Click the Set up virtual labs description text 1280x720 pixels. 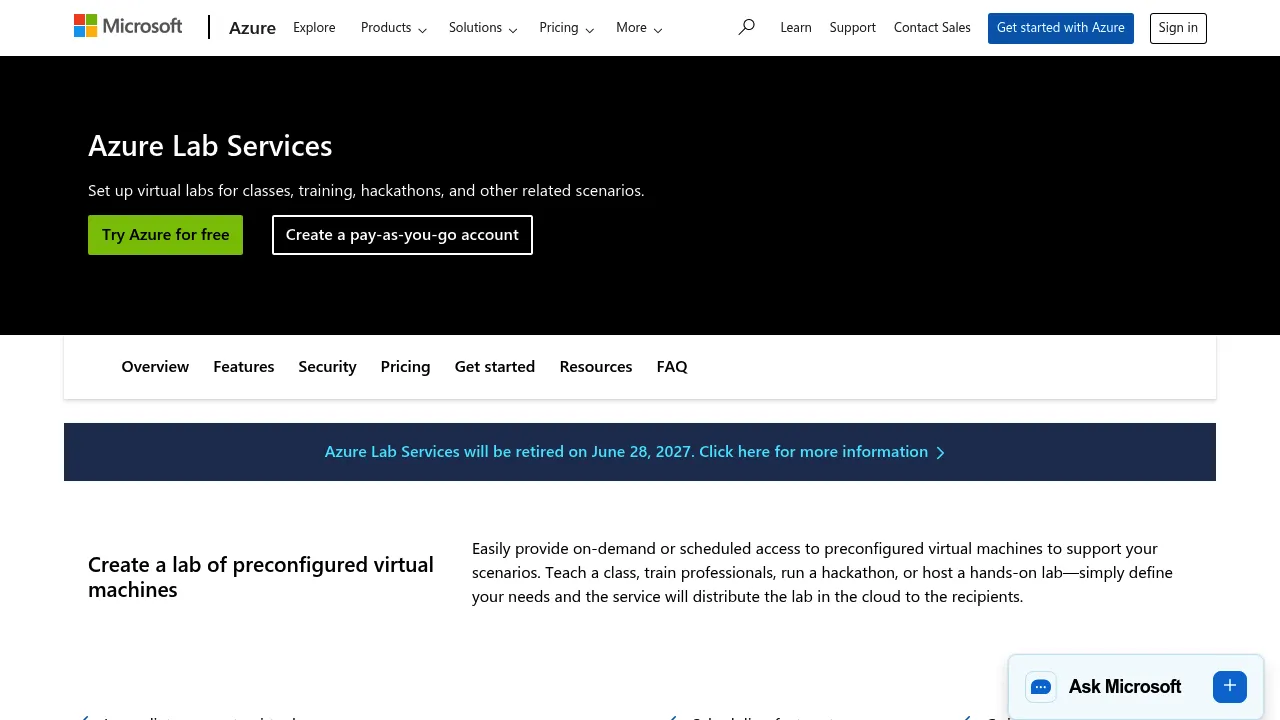(x=366, y=191)
